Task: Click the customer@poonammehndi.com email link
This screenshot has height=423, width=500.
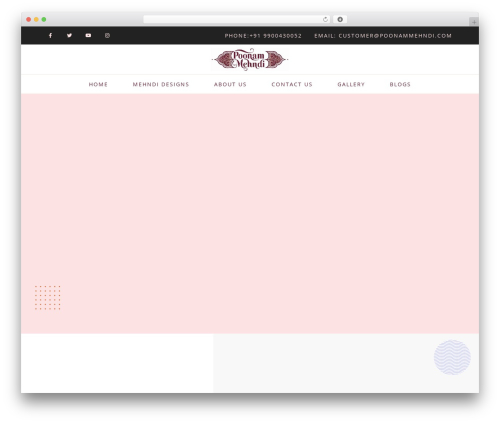Action: click(395, 36)
